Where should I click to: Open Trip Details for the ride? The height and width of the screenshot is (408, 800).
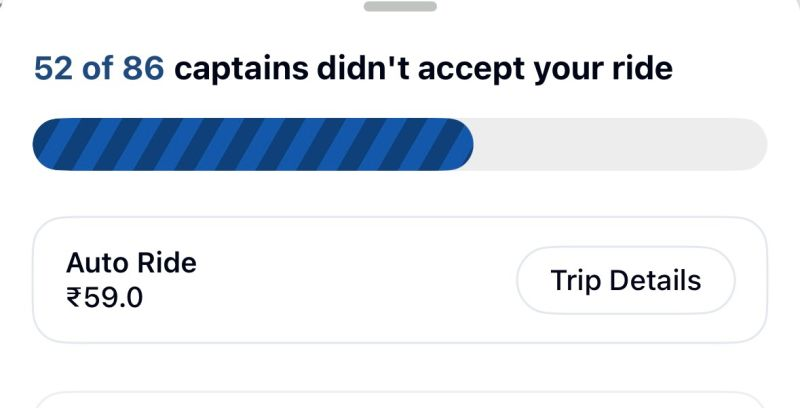tap(625, 280)
